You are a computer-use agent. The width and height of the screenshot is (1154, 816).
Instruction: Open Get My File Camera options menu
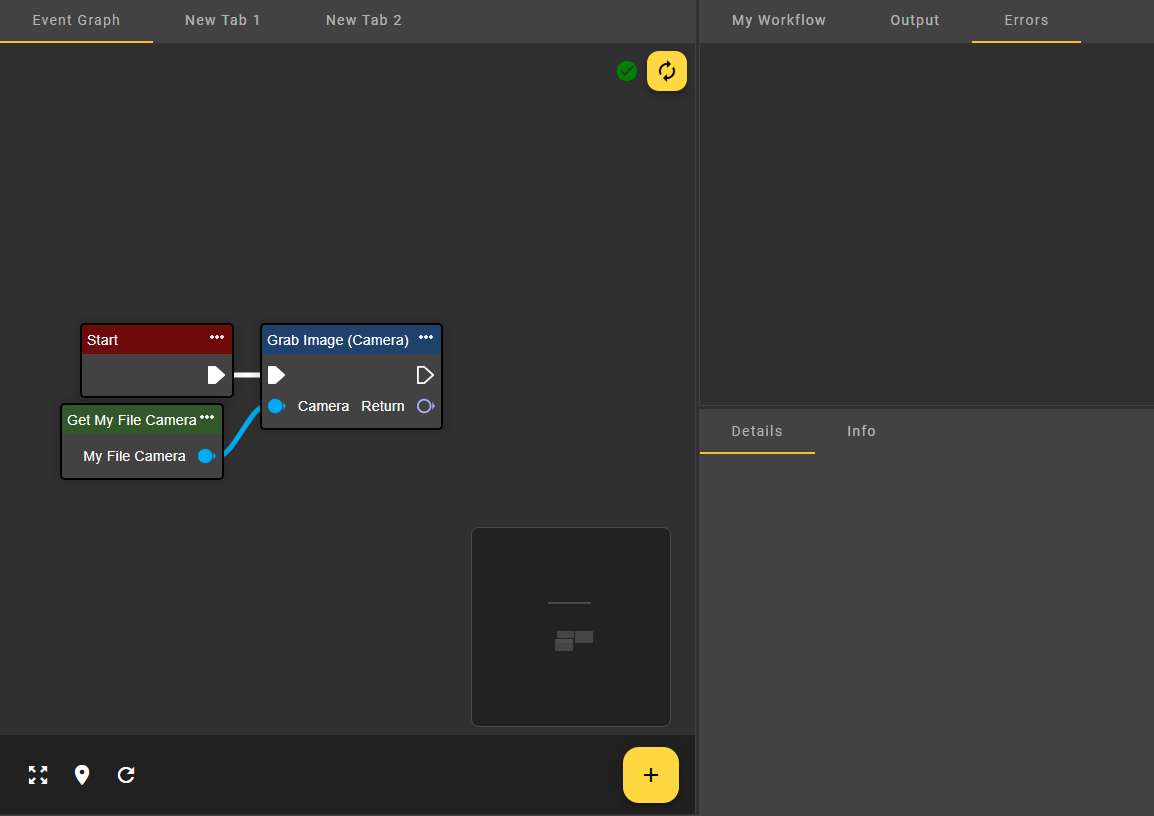207,418
